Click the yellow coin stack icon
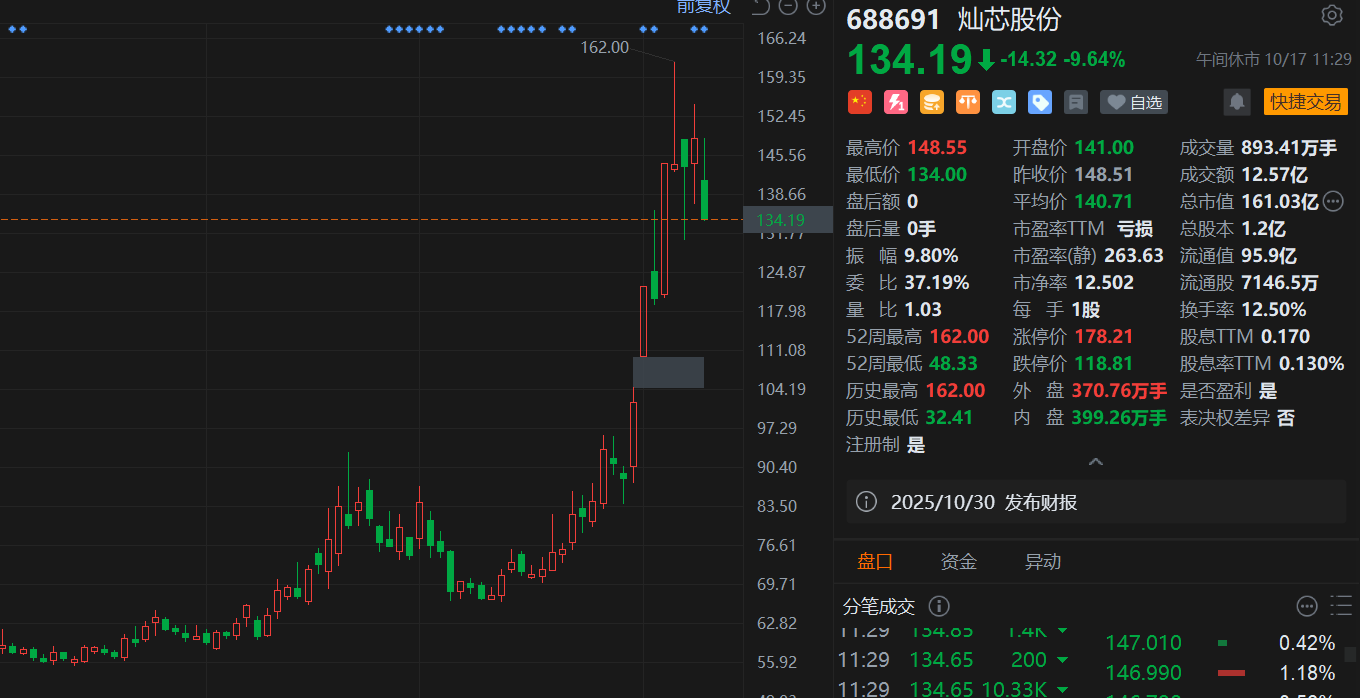The image size is (1360, 698). 932,102
